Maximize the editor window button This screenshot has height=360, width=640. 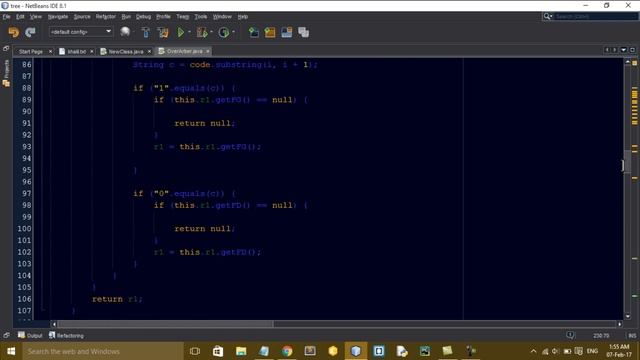[x=632, y=50]
